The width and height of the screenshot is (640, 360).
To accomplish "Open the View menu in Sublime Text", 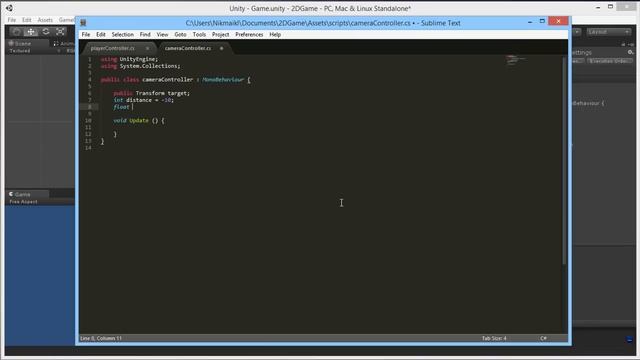I will [162, 35].
